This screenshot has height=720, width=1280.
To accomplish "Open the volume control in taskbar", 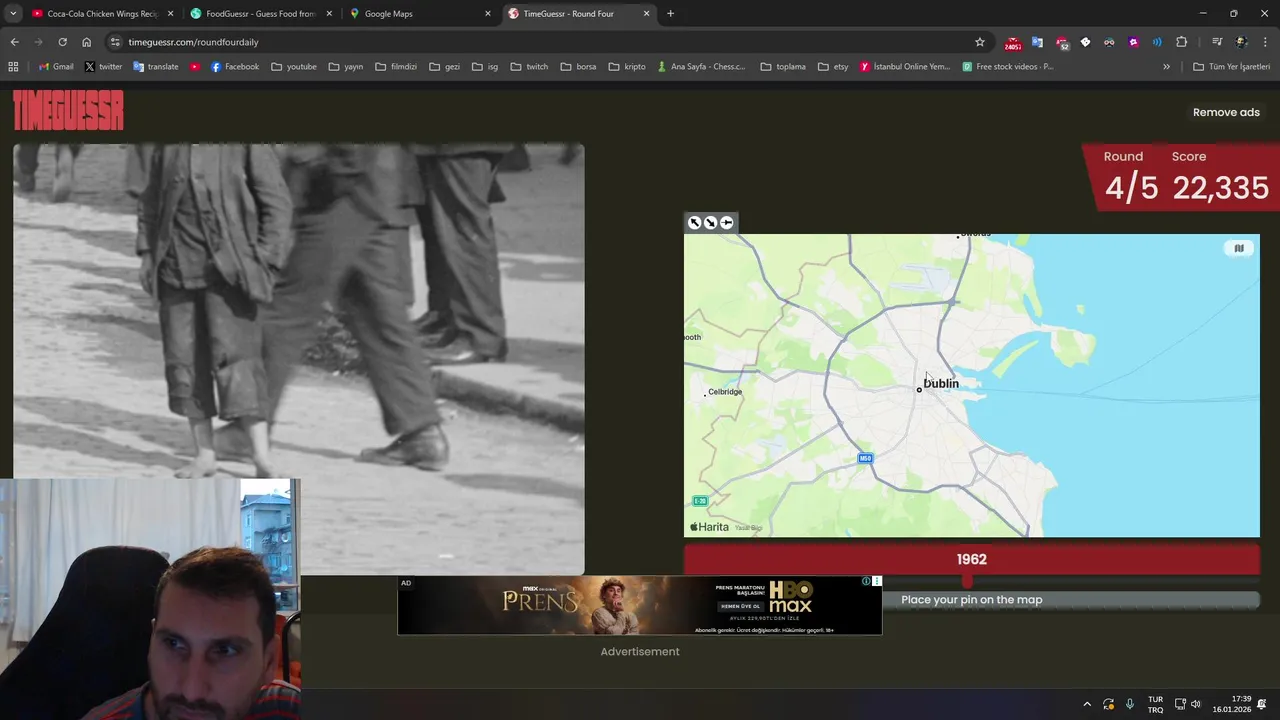I will click(x=1195, y=704).
